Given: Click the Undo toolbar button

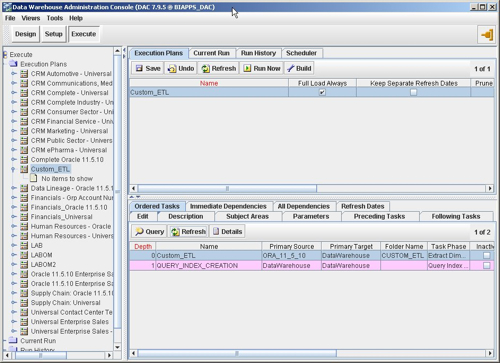Looking at the screenshot, I should click(181, 68).
